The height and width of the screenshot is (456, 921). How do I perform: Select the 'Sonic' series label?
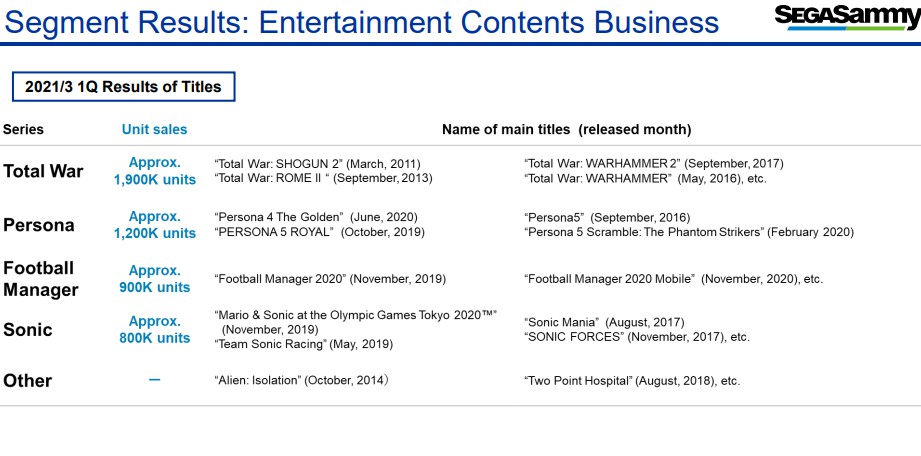(28, 330)
